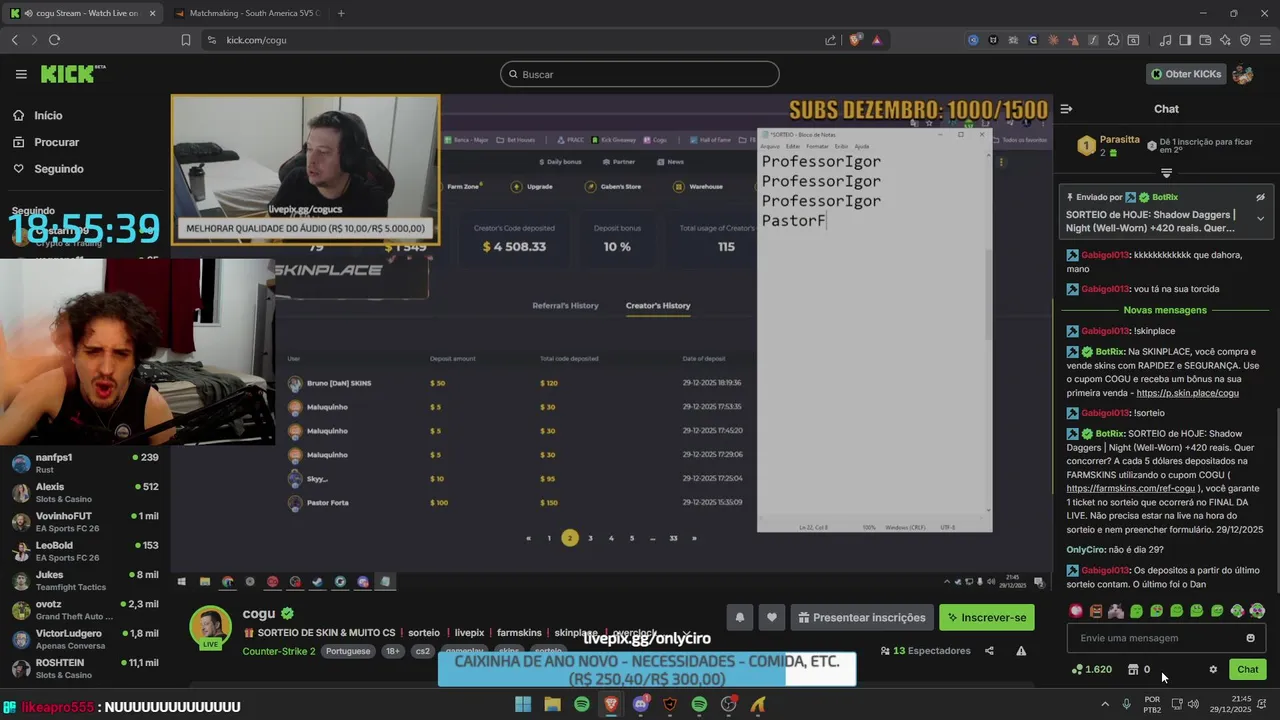Select the Portuguese language tag

pos(348,651)
